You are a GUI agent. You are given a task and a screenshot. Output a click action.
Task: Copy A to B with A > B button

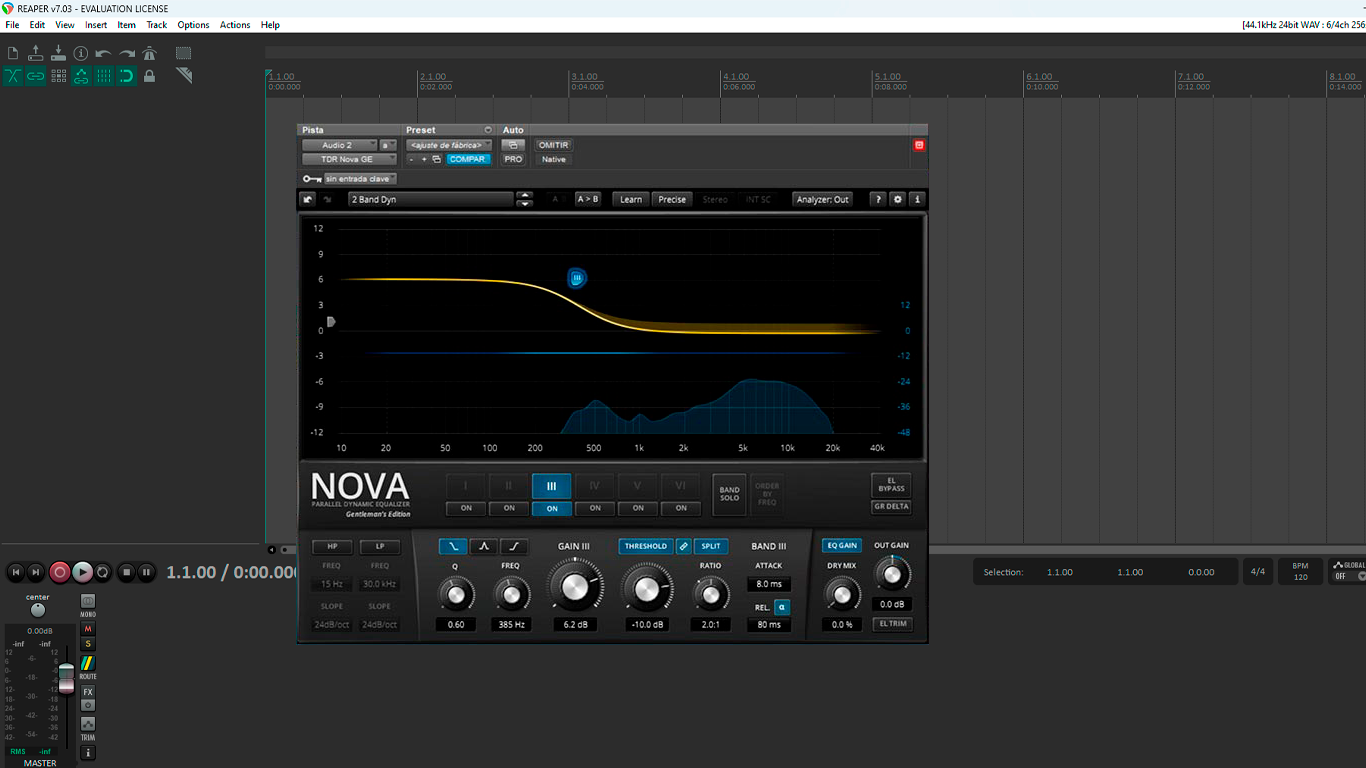588,199
